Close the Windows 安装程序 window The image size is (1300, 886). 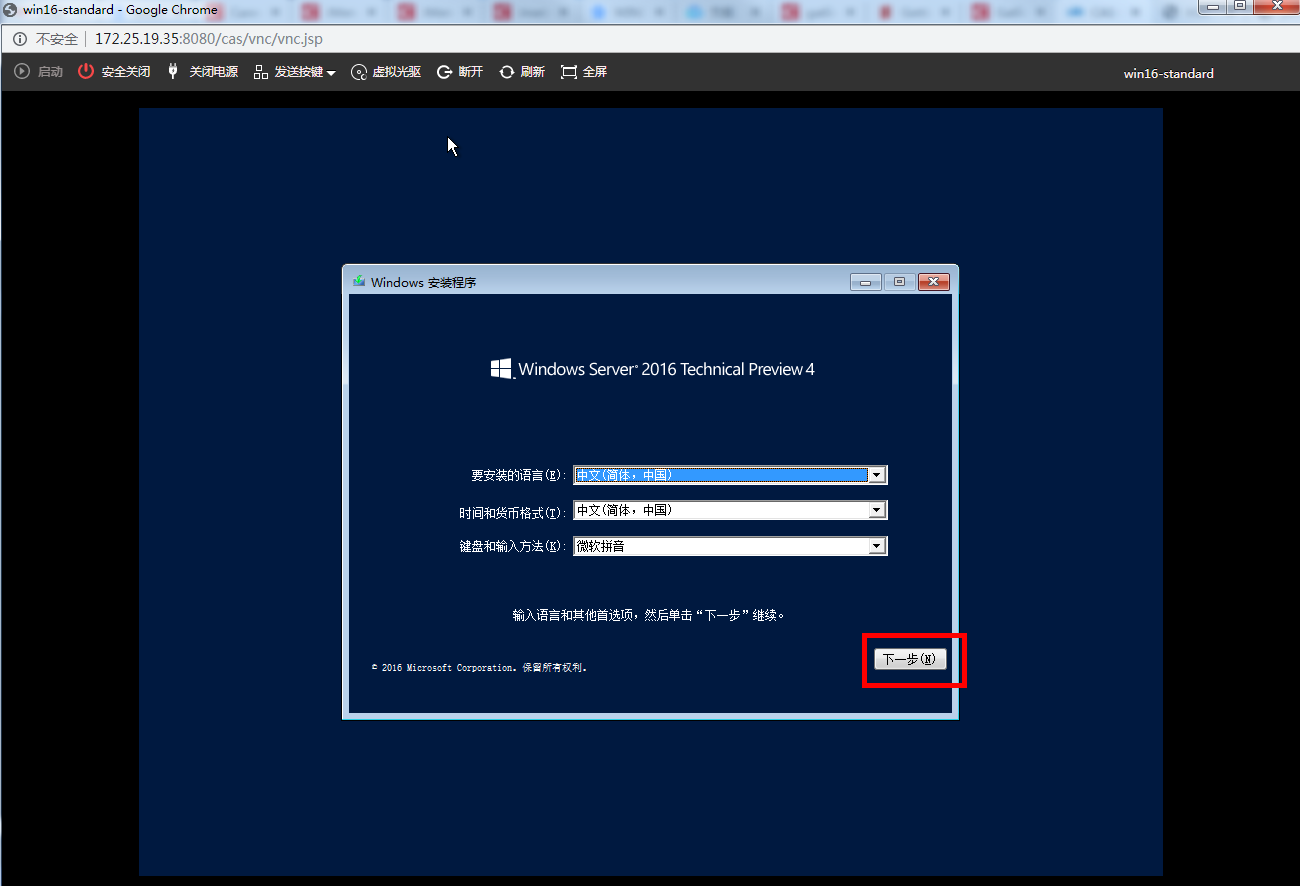coord(933,282)
